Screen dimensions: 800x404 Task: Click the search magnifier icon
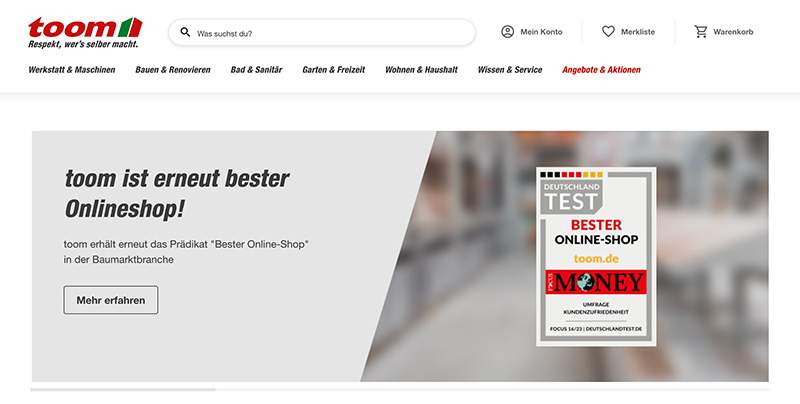click(185, 33)
